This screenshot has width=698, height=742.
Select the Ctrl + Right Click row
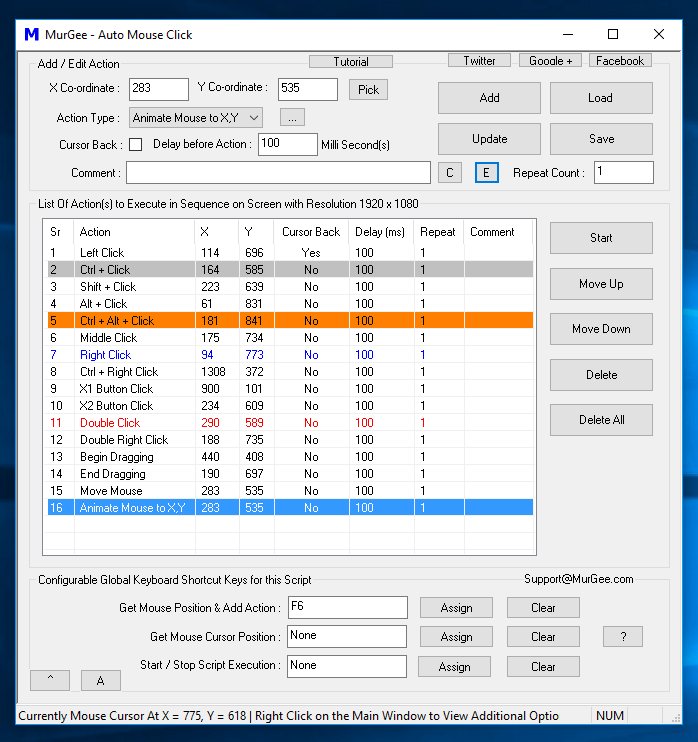coord(290,372)
